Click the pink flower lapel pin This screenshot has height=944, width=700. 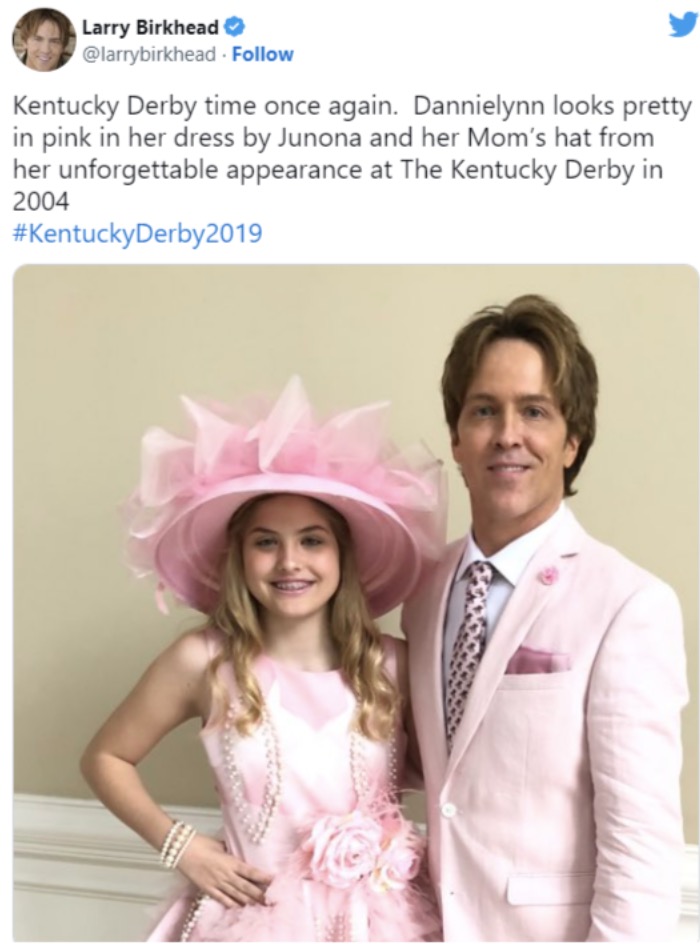tap(547, 575)
